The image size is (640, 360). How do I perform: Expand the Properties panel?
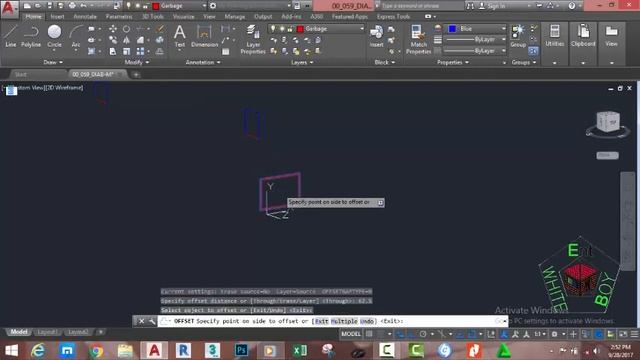coord(453,62)
